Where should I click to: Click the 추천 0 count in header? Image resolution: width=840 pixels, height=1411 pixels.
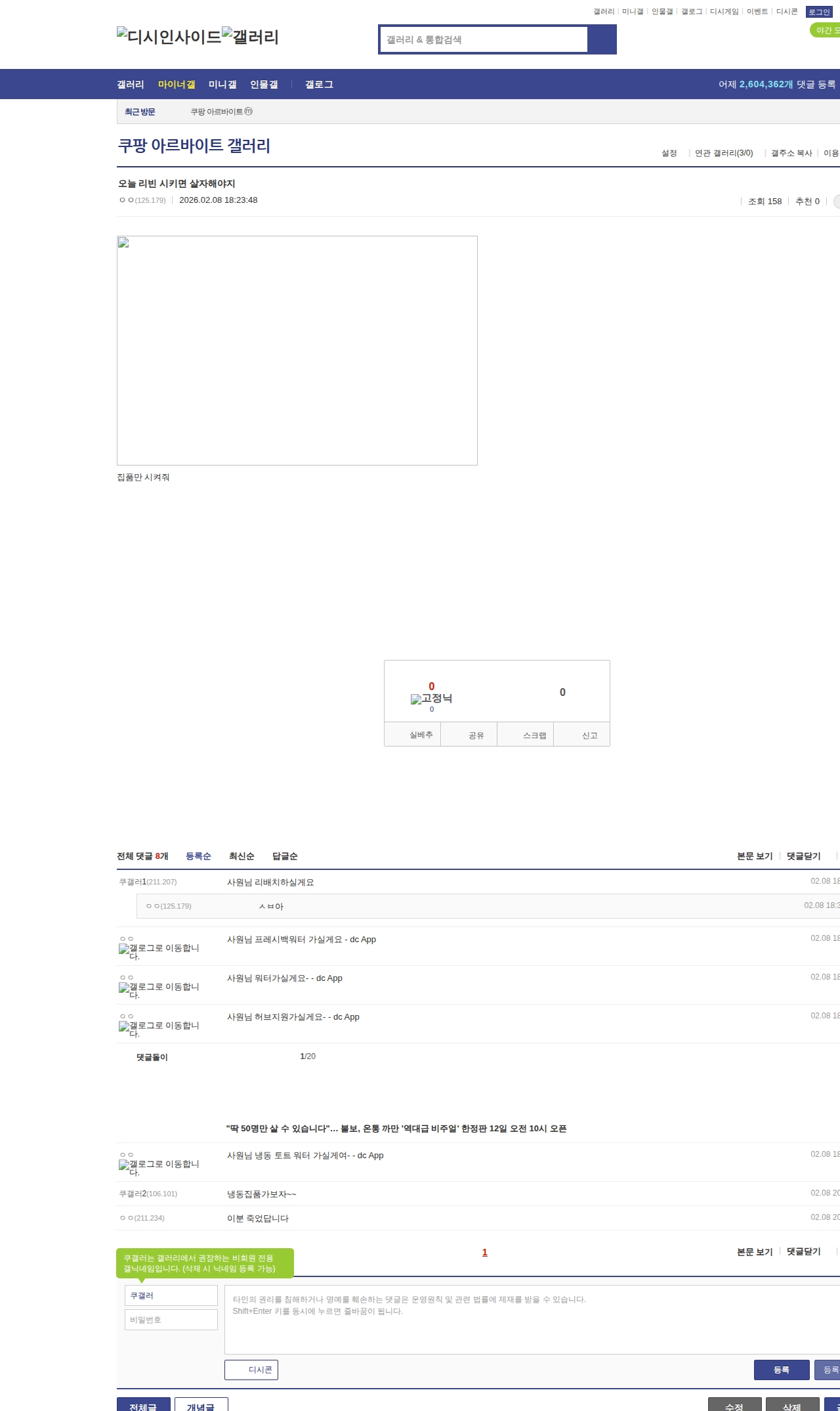[807, 202]
